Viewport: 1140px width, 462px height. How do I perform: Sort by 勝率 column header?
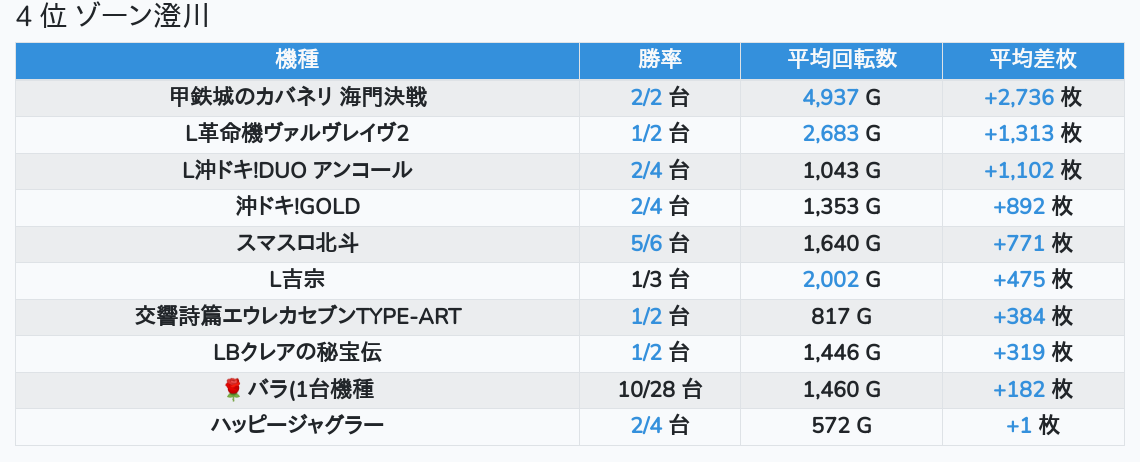[659, 60]
